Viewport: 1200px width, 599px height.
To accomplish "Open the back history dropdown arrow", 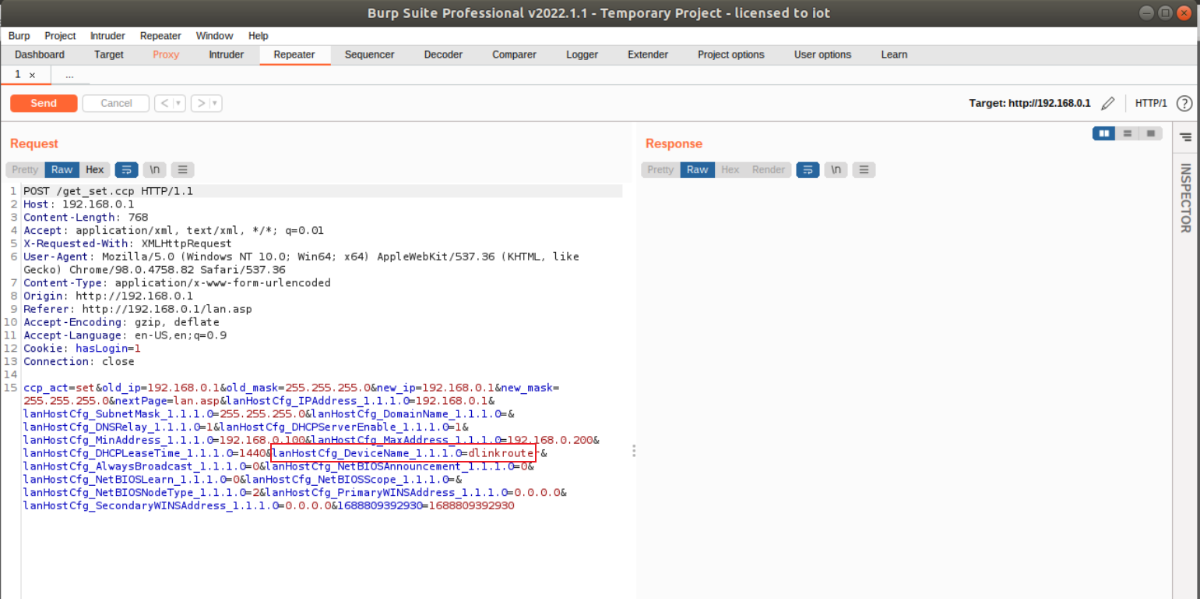I will (178, 103).
